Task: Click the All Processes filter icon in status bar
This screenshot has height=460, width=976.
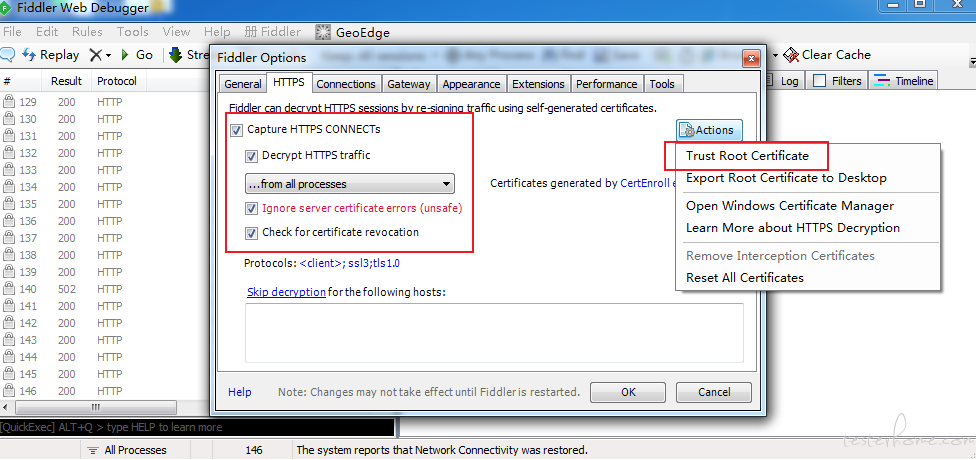Action: pyautogui.click(x=93, y=450)
